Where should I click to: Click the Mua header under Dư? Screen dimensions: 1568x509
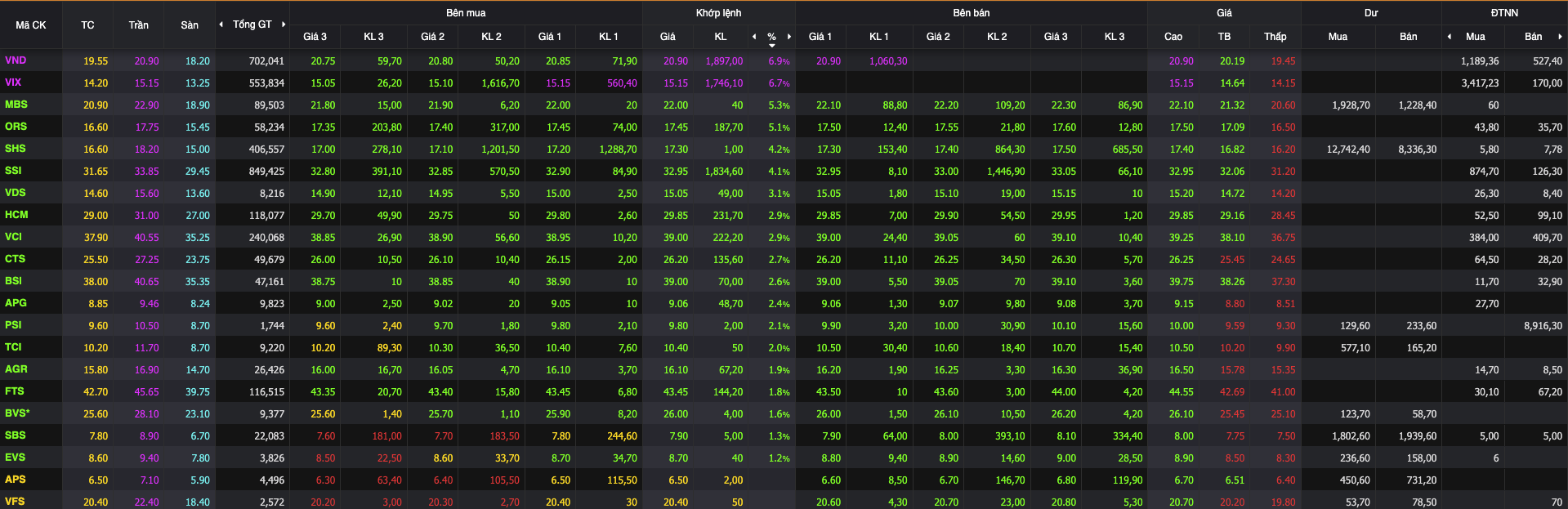click(x=1338, y=37)
